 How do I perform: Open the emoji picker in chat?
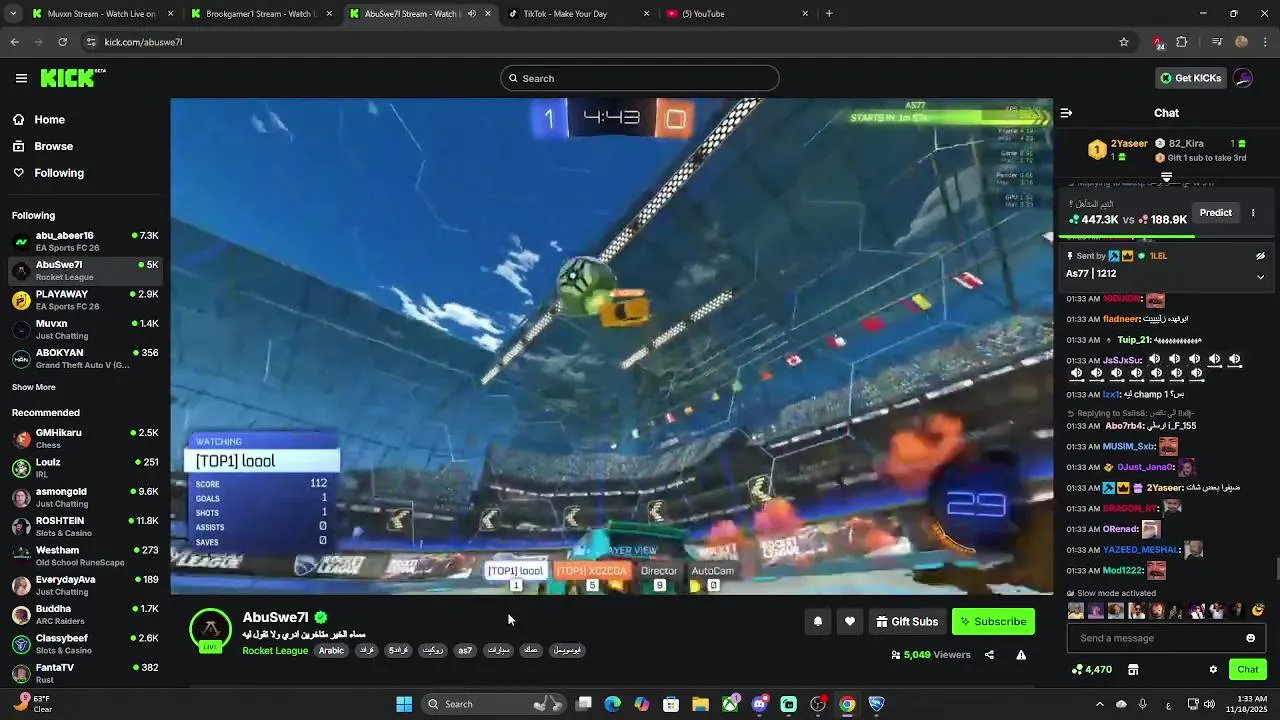pyautogui.click(x=1250, y=638)
